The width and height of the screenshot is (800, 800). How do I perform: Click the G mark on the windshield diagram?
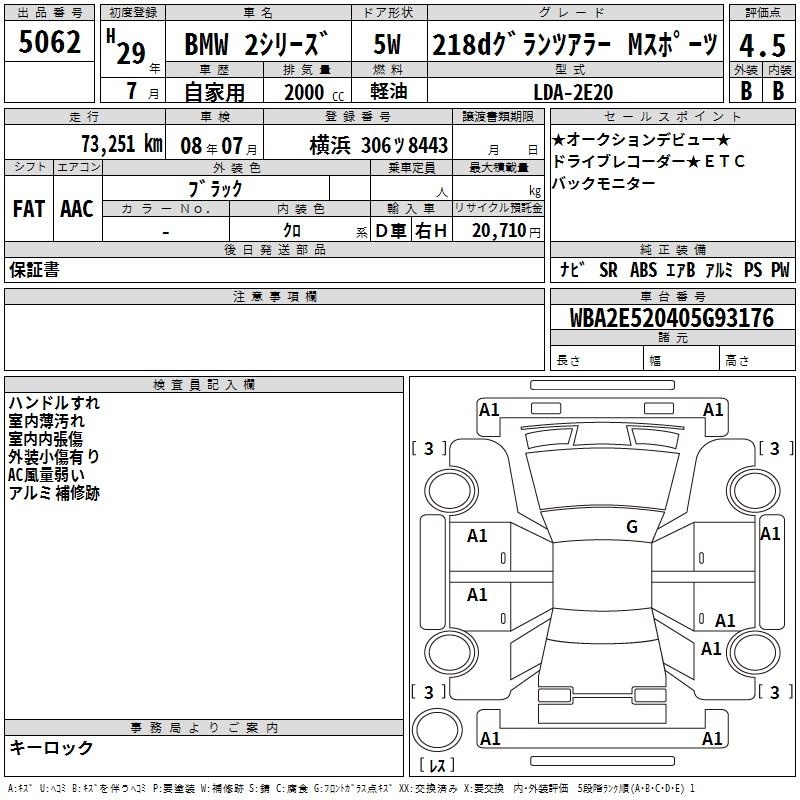click(x=631, y=527)
